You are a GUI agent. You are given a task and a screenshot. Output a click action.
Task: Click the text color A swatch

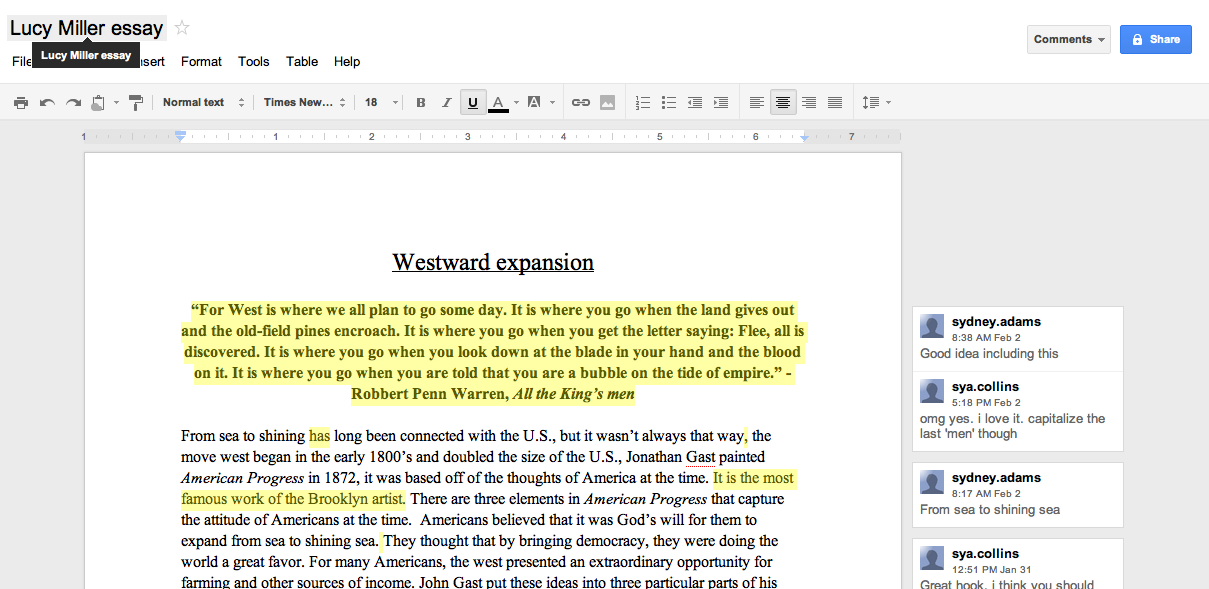[x=498, y=102]
